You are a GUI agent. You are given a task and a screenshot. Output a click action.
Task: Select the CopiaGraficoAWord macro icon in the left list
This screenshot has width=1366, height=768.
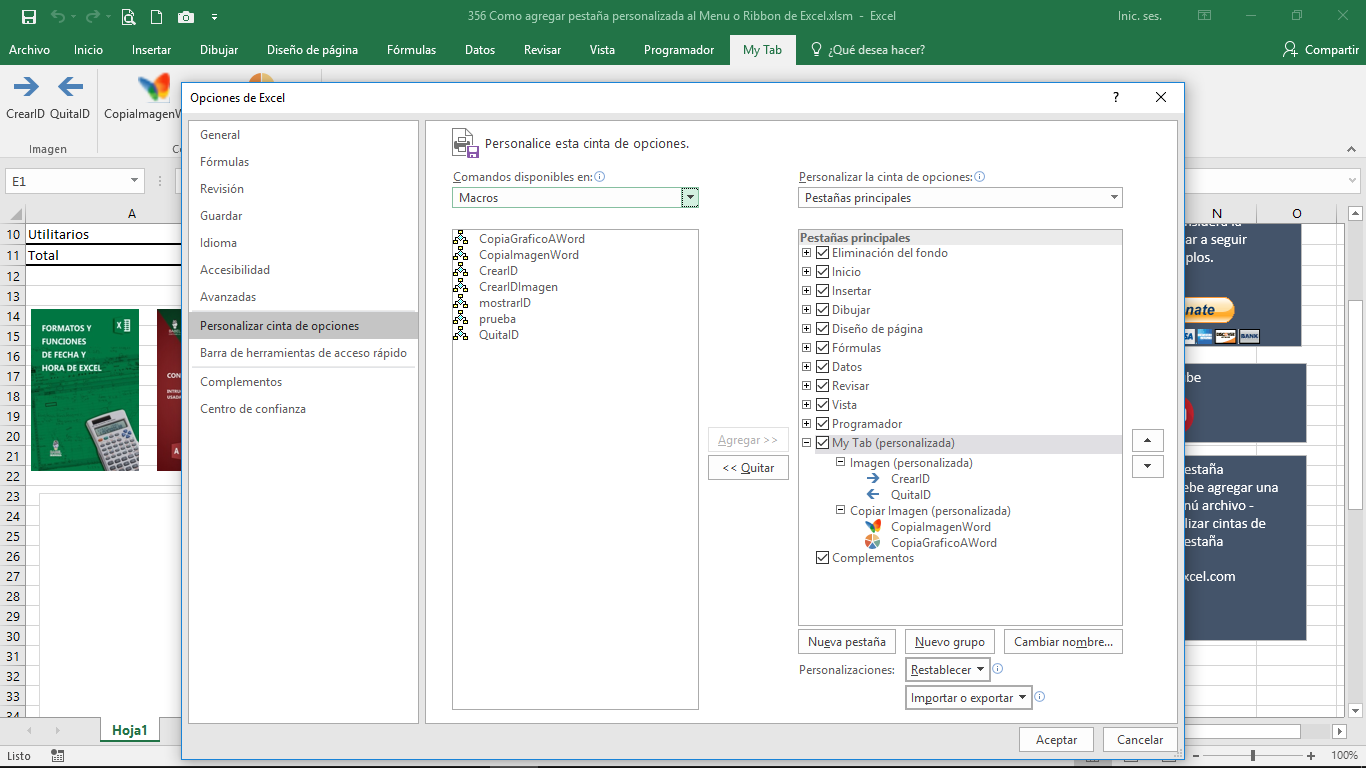pos(461,239)
